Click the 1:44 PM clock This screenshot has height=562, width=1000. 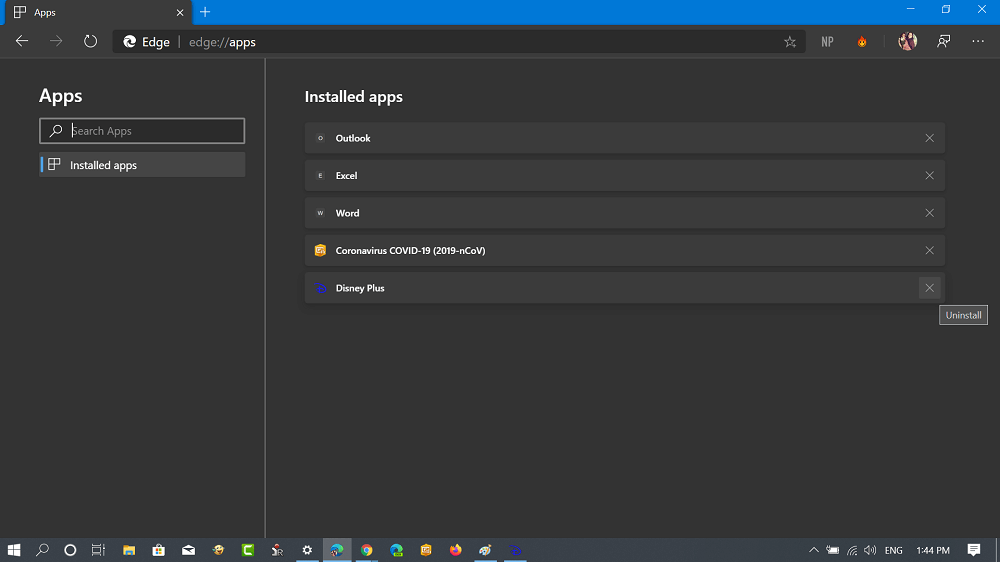click(x=932, y=550)
